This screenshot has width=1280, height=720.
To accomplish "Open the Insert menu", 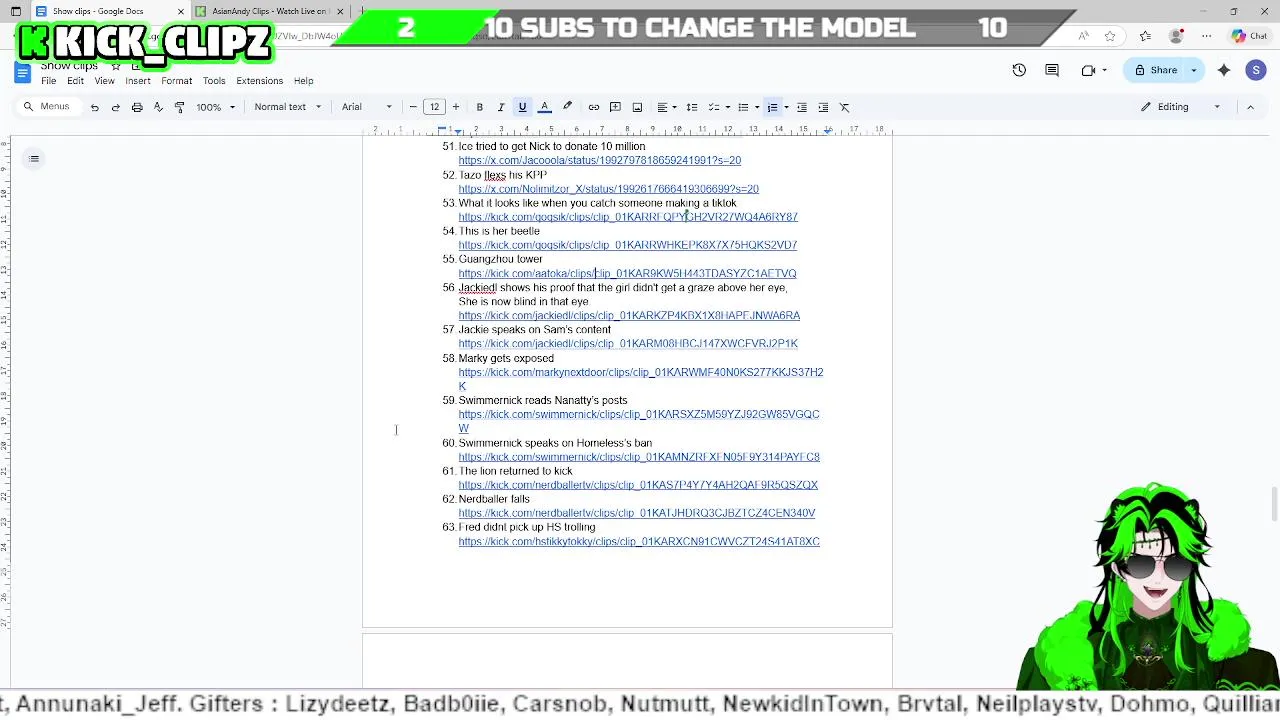I will (x=138, y=81).
